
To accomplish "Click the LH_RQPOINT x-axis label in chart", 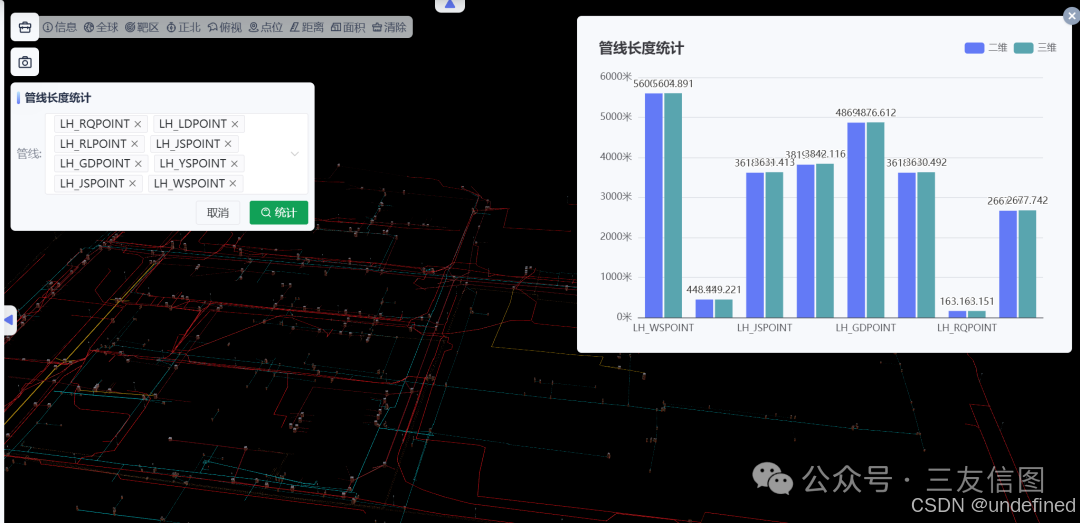I will point(967,328).
